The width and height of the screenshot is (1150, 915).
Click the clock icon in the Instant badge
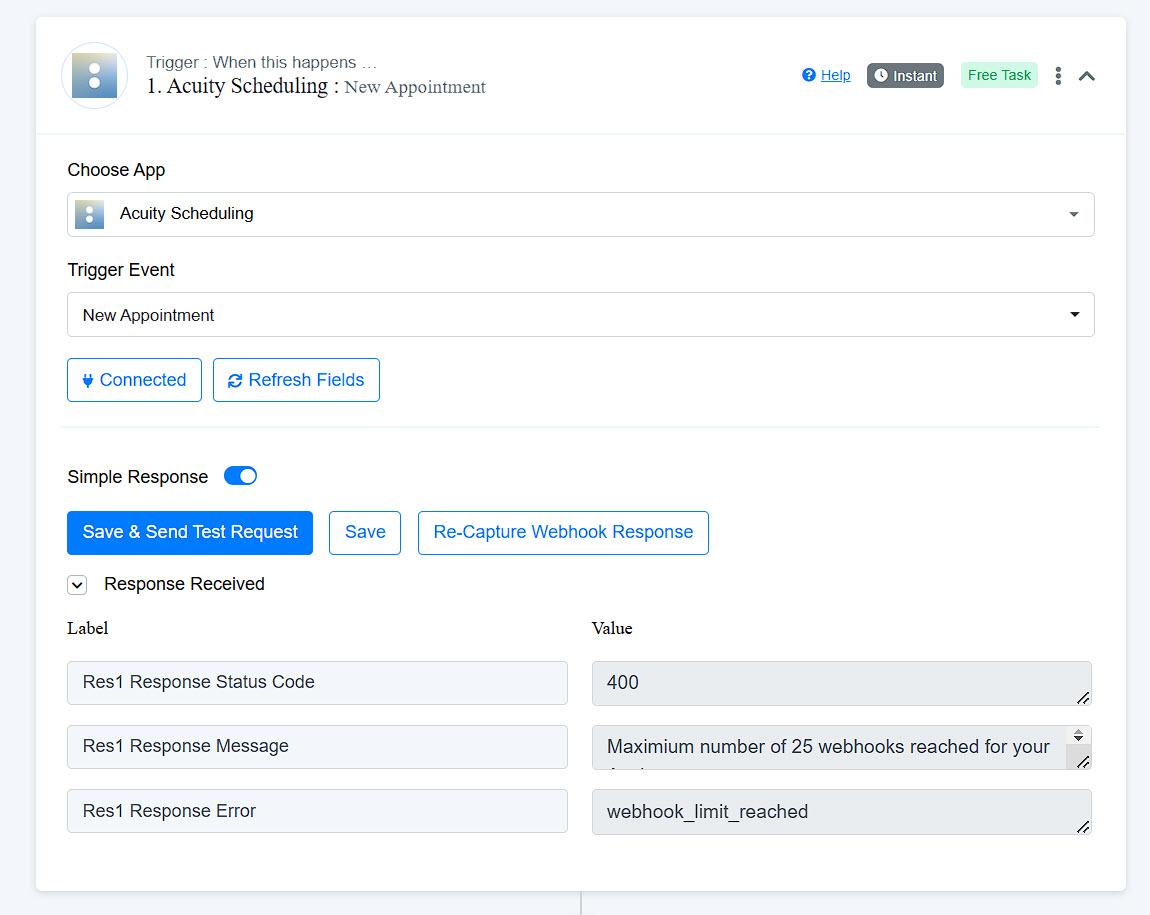click(881, 76)
